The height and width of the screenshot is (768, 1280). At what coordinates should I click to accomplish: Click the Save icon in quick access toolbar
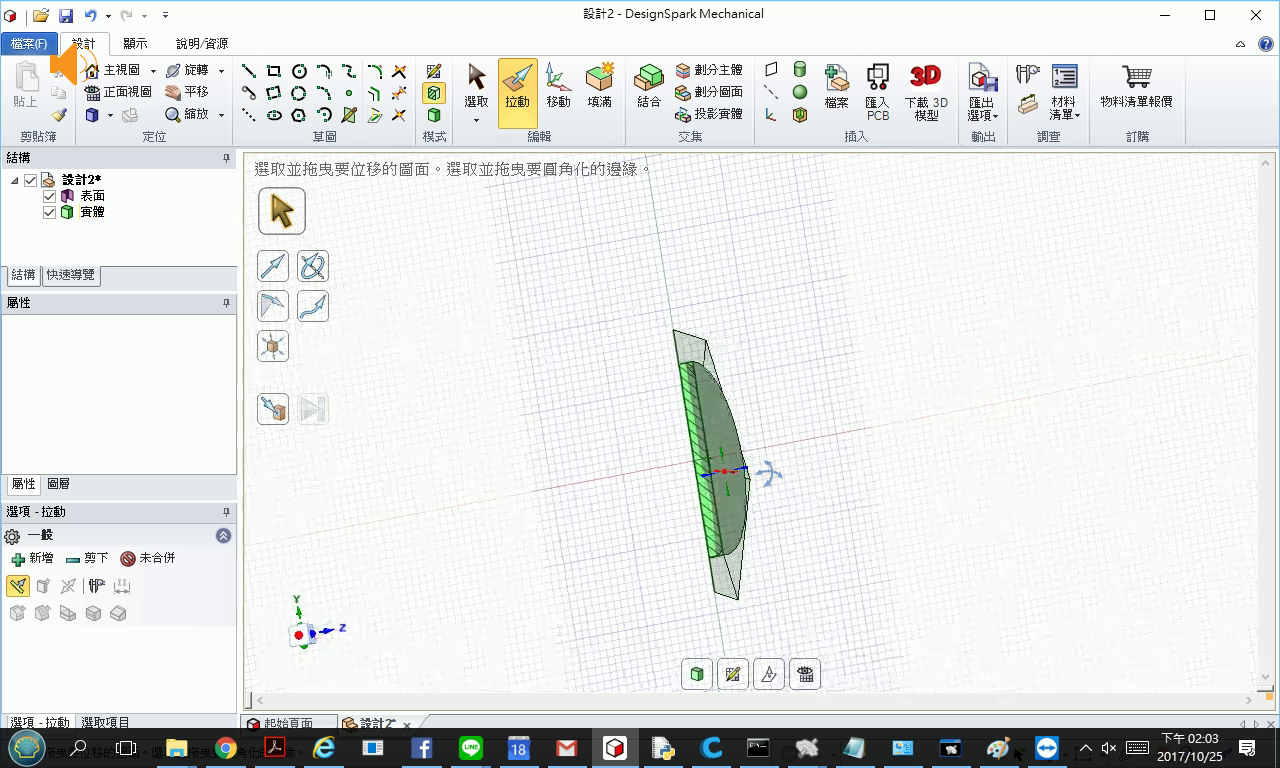click(65, 16)
